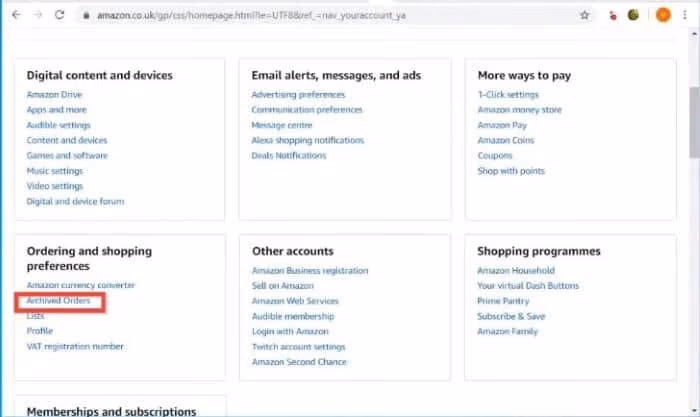Click the vertical scrollbar thumb
The height and width of the screenshot is (417, 700).
pos(694,122)
